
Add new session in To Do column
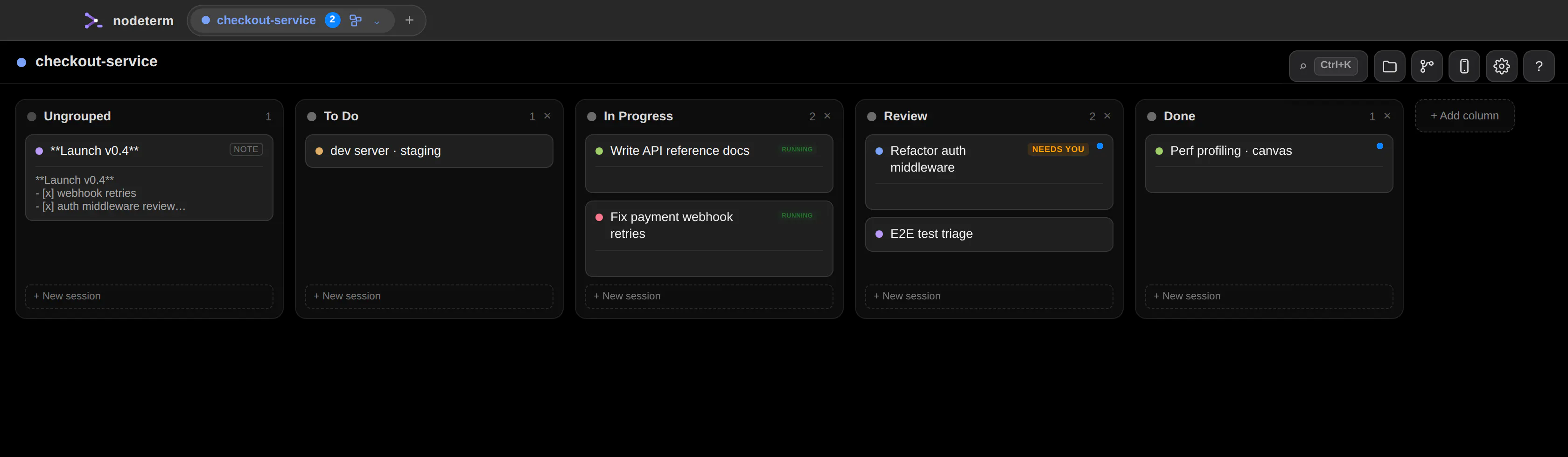tap(429, 296)
